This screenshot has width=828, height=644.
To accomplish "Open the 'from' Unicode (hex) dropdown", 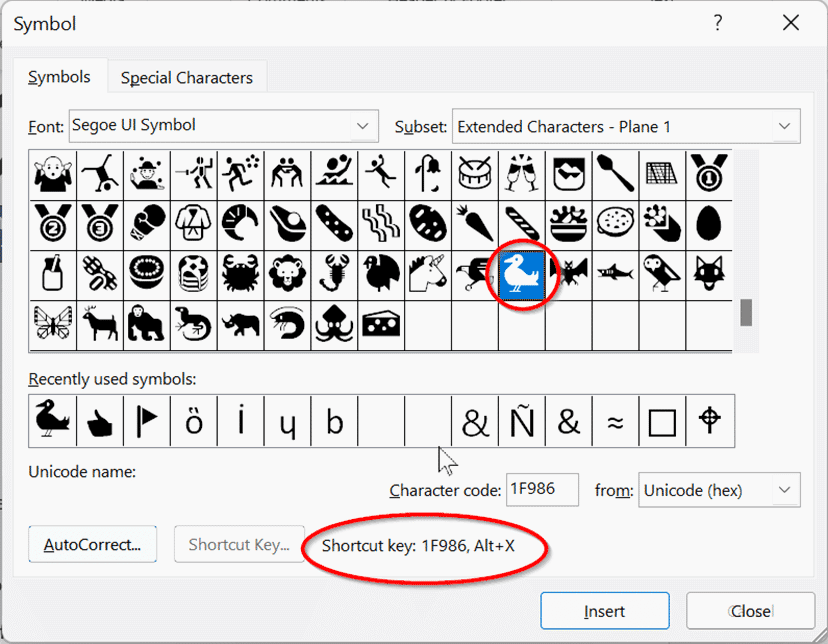I will coord(782,490).
